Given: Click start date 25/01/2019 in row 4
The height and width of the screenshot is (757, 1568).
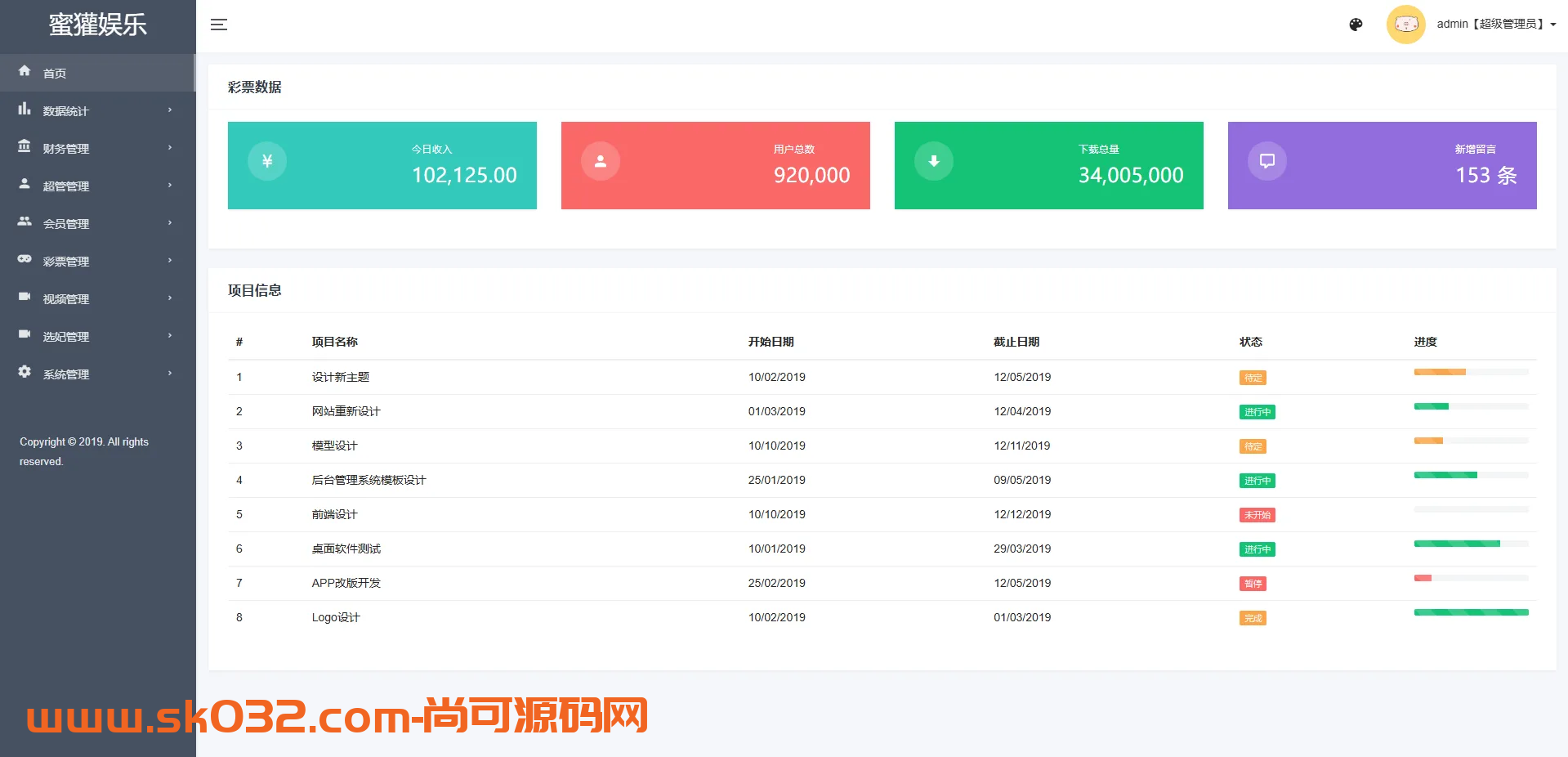Looking at the screenshot, I should tap(777, 480).
